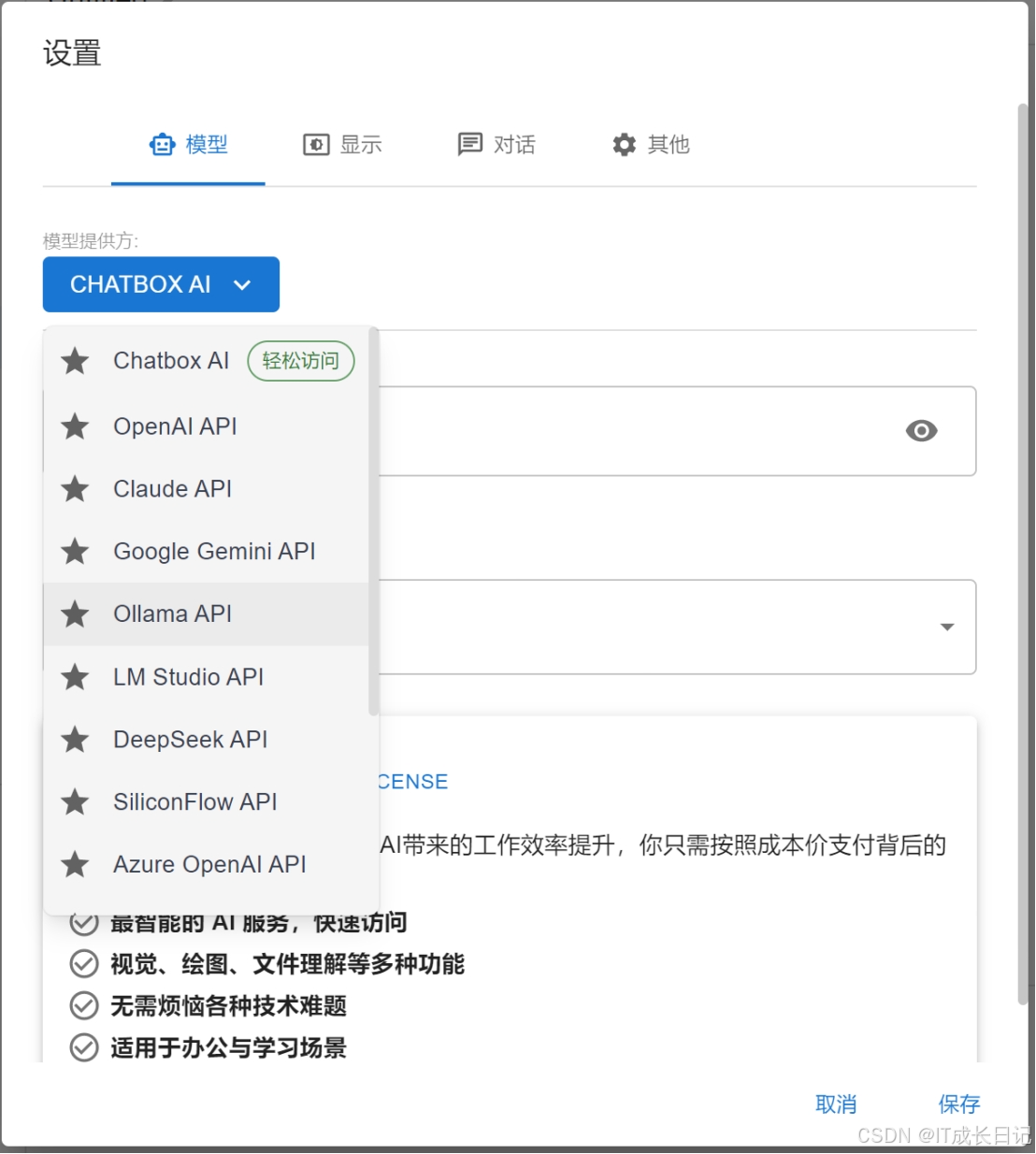Click the 取消 cancel button
The height and width of the screenshot is (1154, 1036).
click(836, 1104)
